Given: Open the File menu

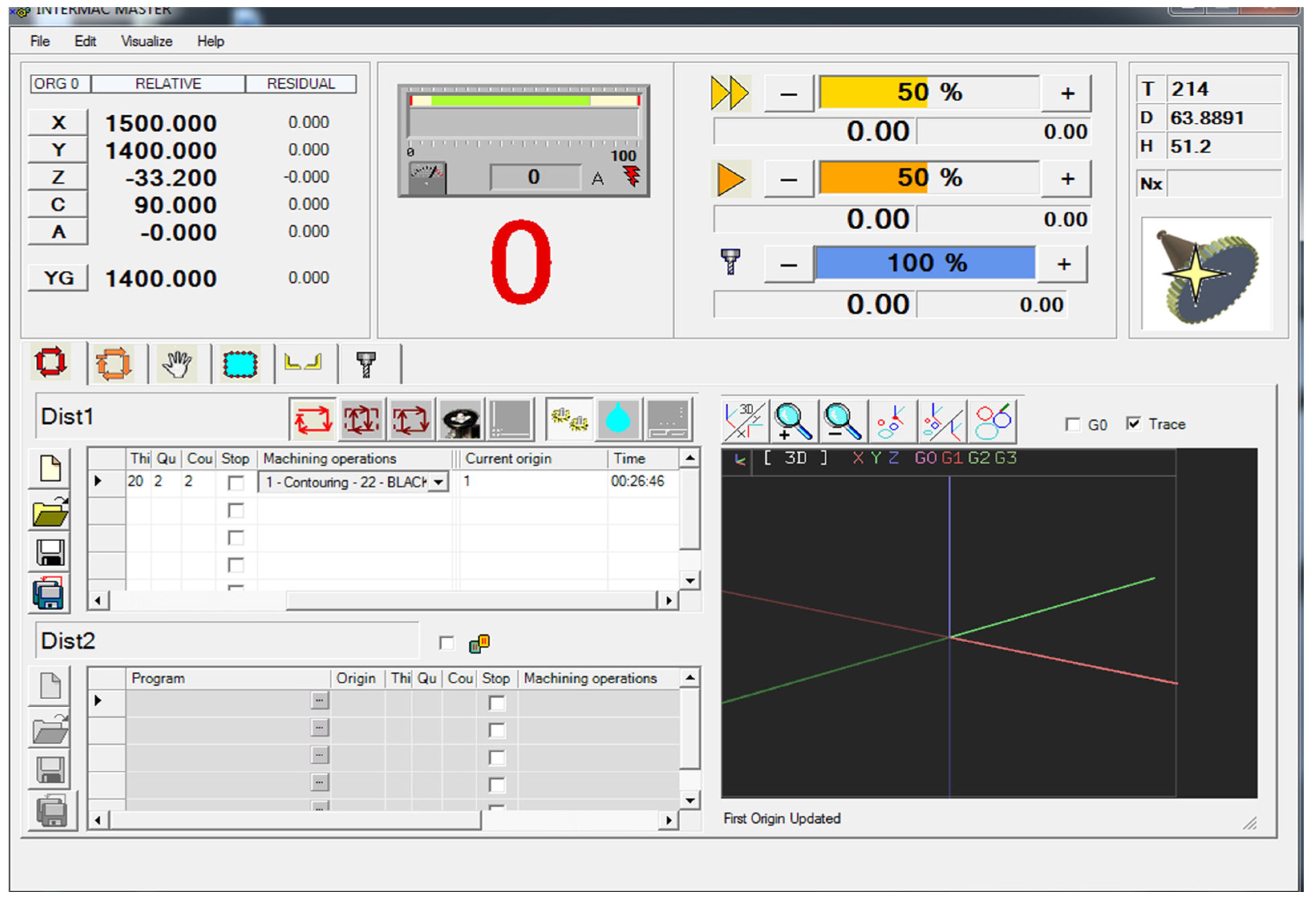Looking at the screenshot, I should 40,41.
